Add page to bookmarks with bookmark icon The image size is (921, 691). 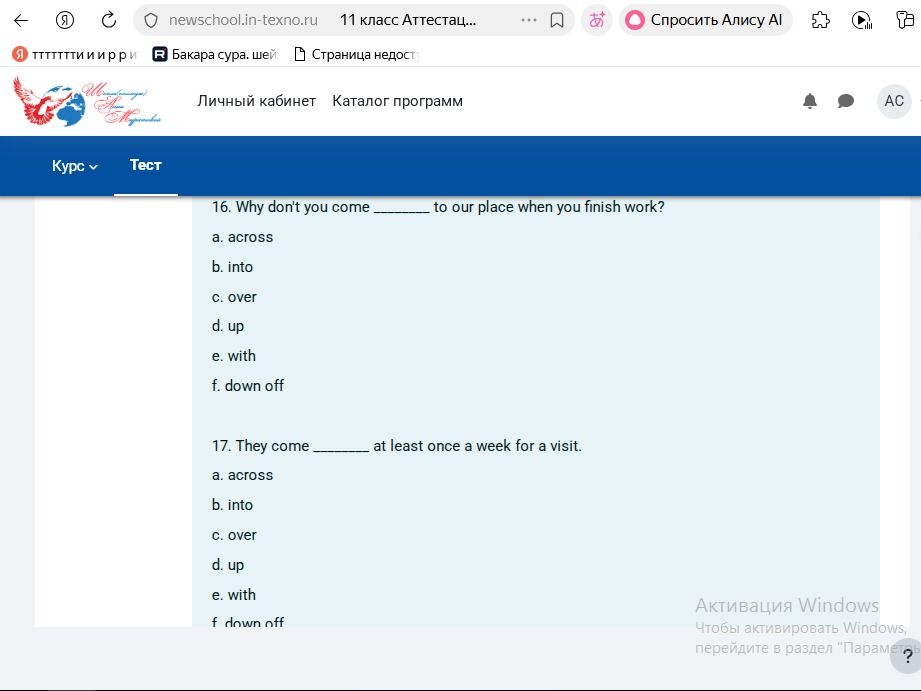pos(557,21)
